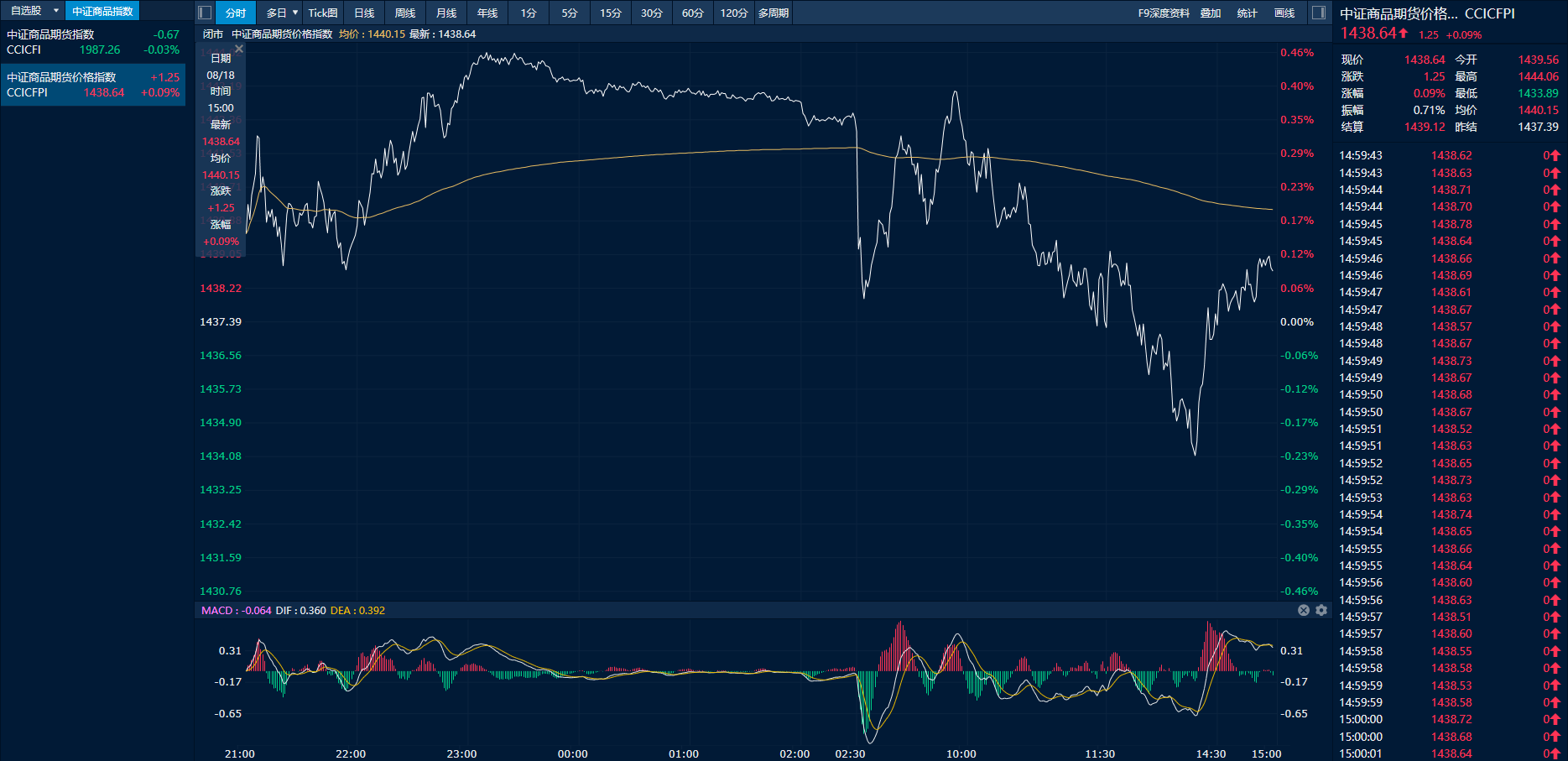Click the 均价 : 1440.15 chart header
1568x761 pixels.
click(372, 34)
